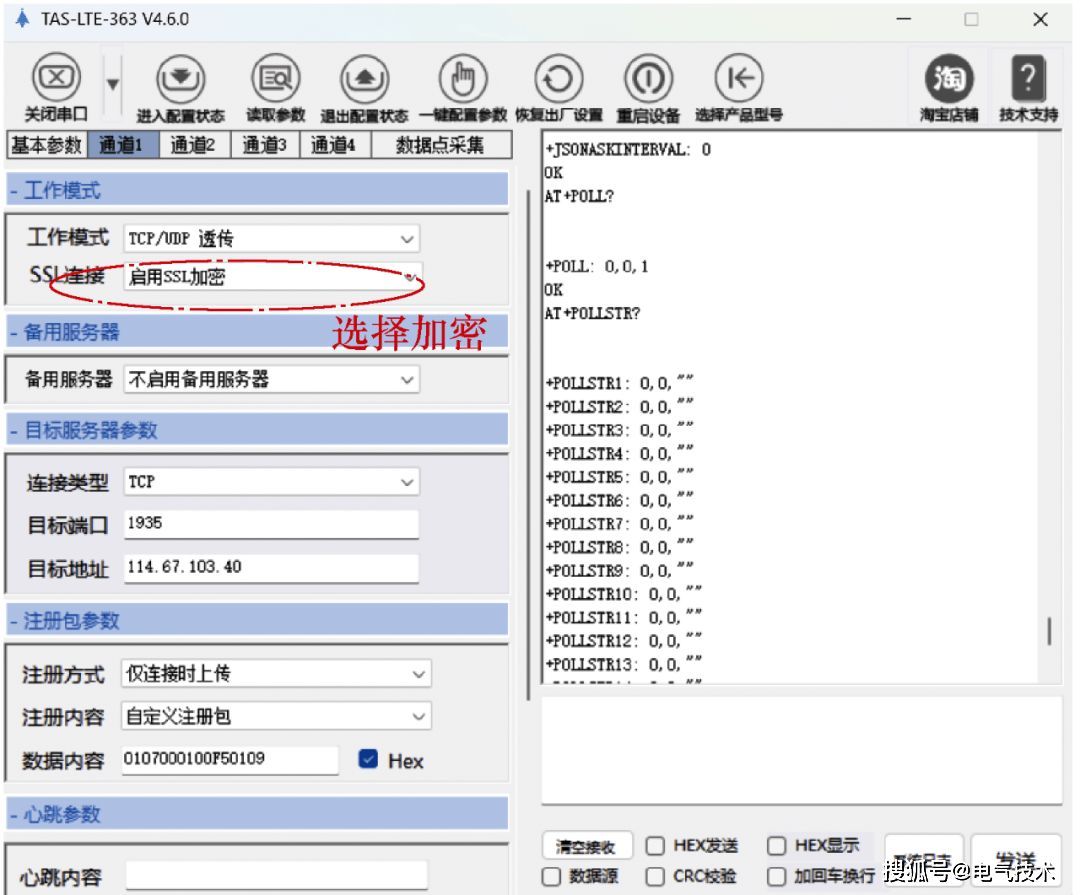
Task: Click the 关闭串口 close serial port icon
Action: click(x=56, y=79)
